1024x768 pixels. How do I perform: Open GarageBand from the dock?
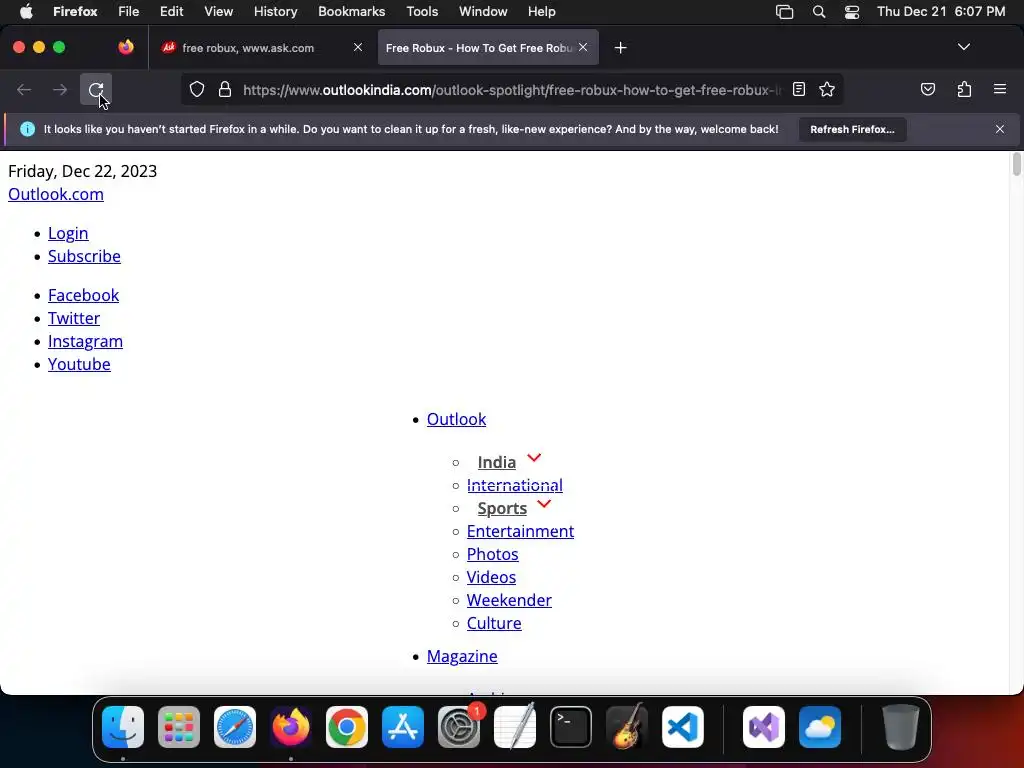pyautogui.click(x=627, y=727)
